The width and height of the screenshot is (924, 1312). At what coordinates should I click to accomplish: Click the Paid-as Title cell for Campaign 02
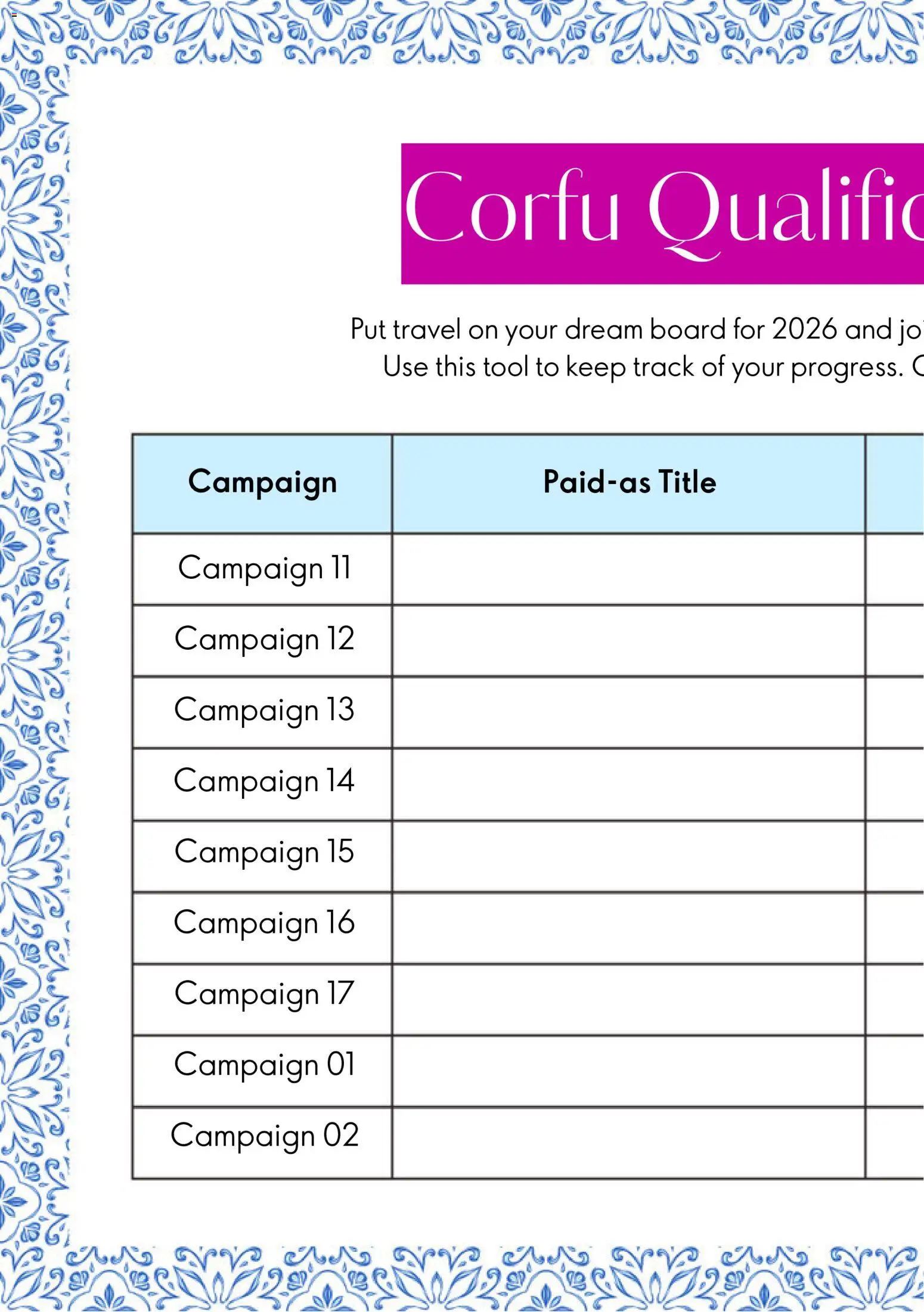pyautogui.click(x=629, y=1142)
